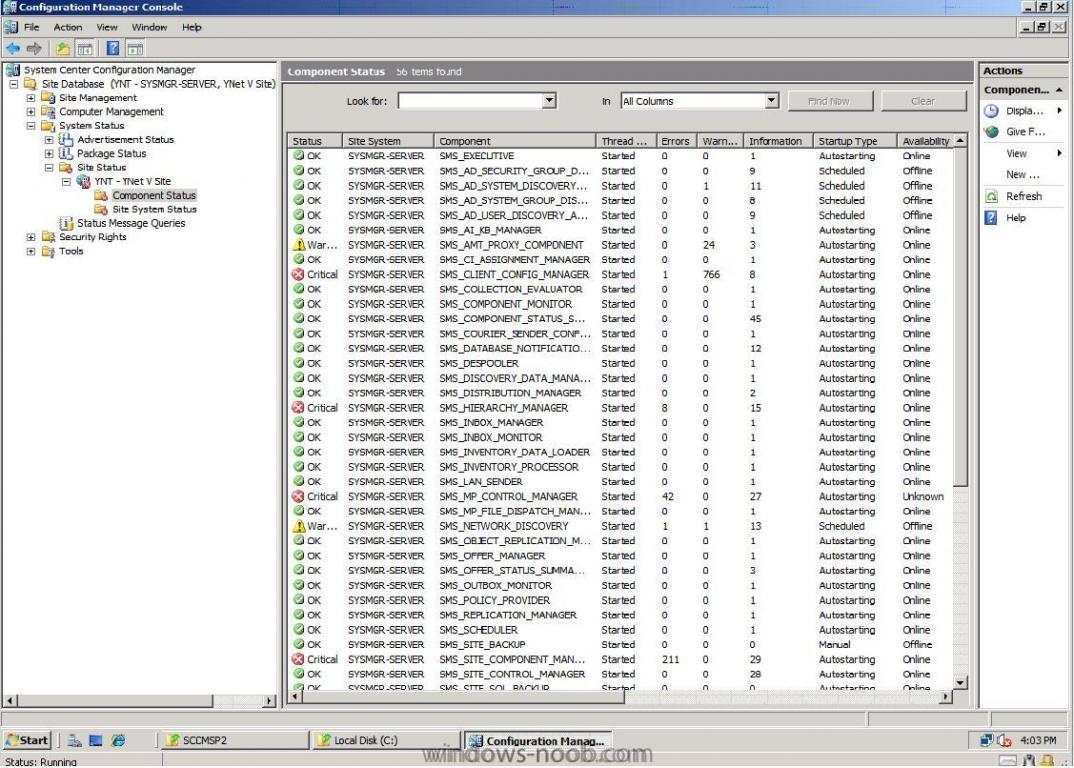The image size is (1074, 768).
Task: Click the Help icon in Actions pane
Action: click(991, 218)
